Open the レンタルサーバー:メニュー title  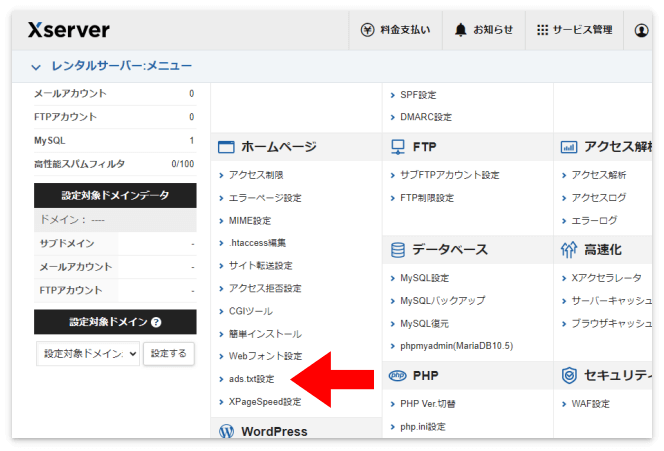[122, 66]
